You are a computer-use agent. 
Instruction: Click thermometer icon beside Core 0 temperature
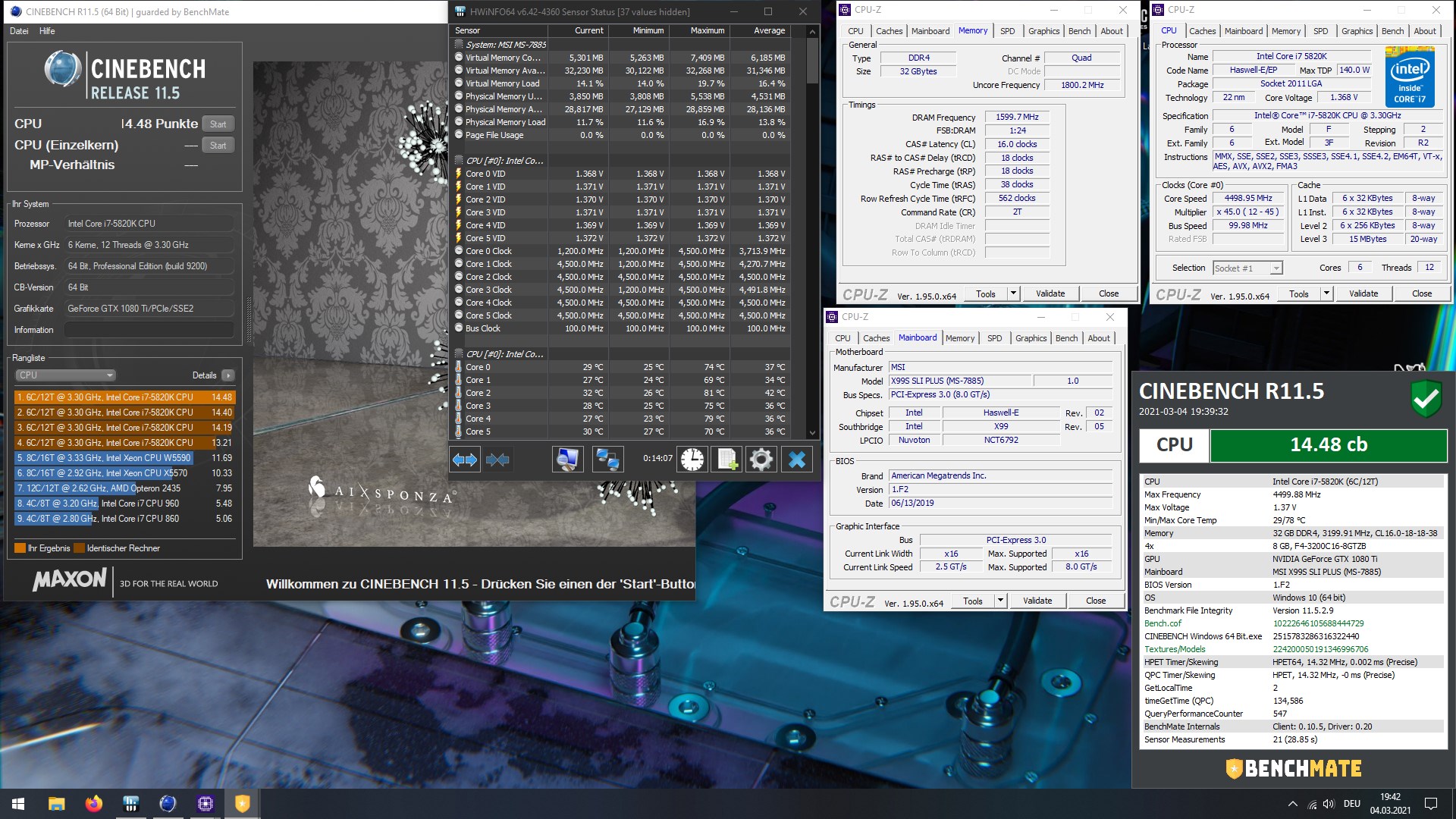[x=458, y=367]
